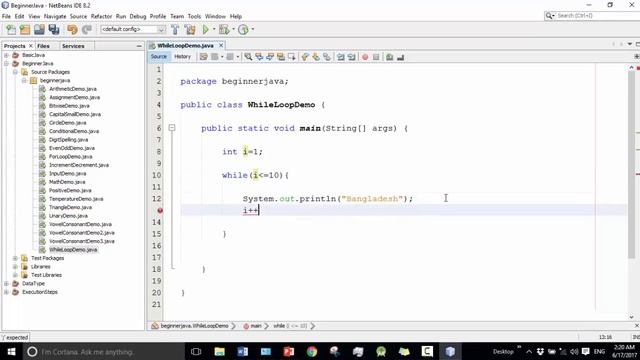640x360 pixels.
Task: Minimize the Projects panel
Action: click(x=139, y=46)
